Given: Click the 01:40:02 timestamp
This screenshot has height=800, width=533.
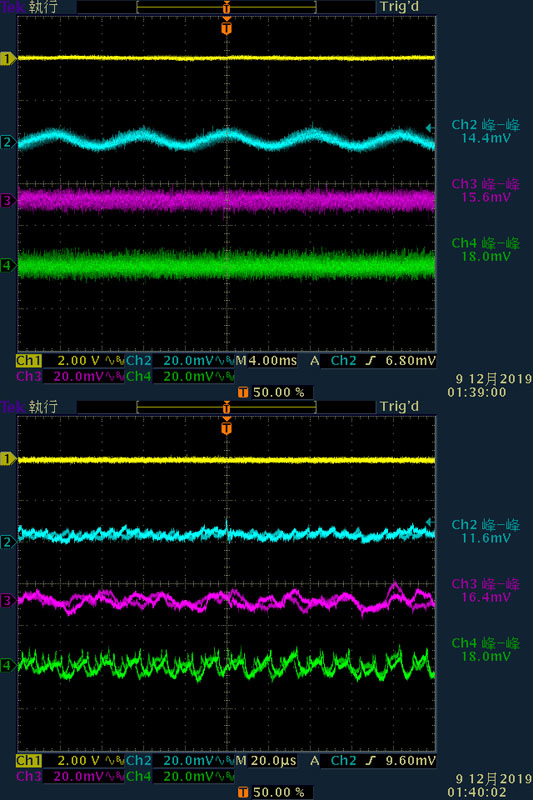Looking at the screenshot, I should click(x=477, y=792).
